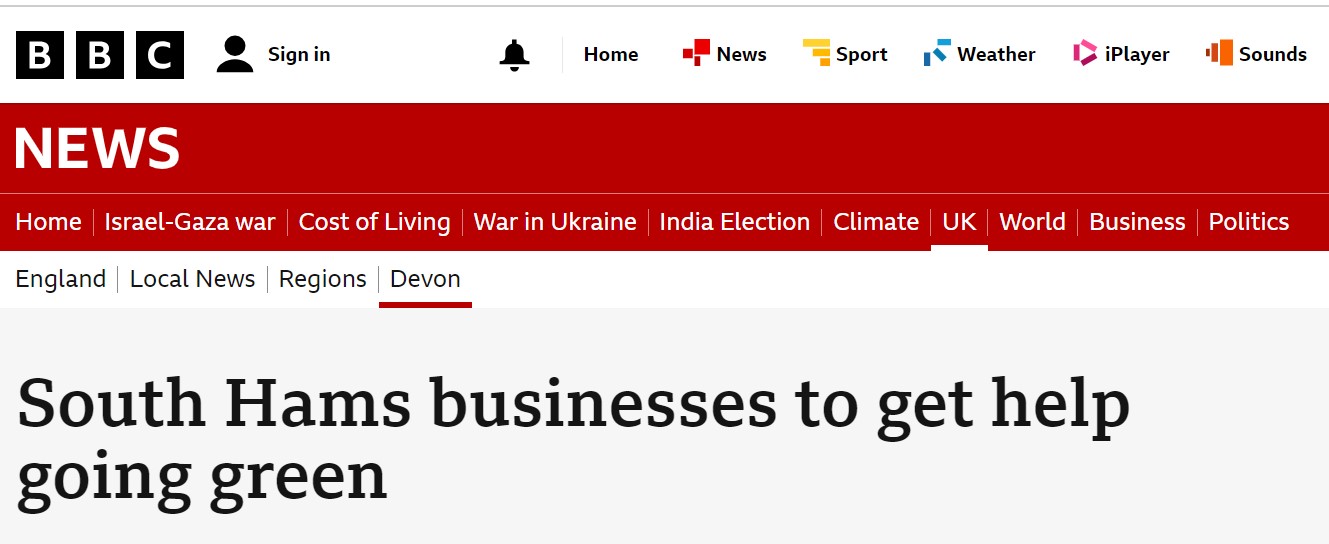Go to BBC Home in top bar
This screenshot has height=544, width=1329.
pyautogui.click(x=611, y=55)
